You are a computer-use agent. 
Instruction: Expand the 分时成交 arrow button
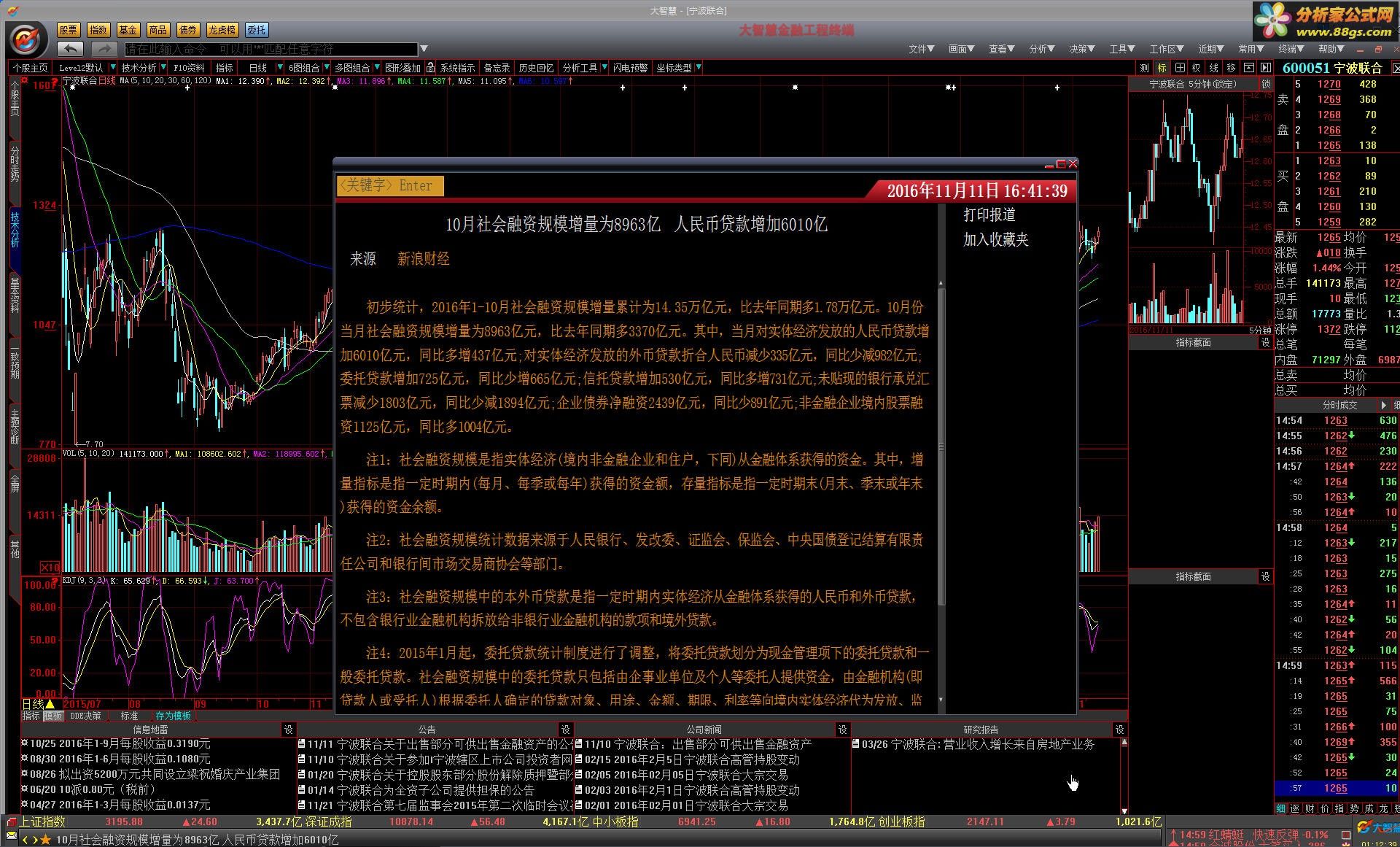1383,405
